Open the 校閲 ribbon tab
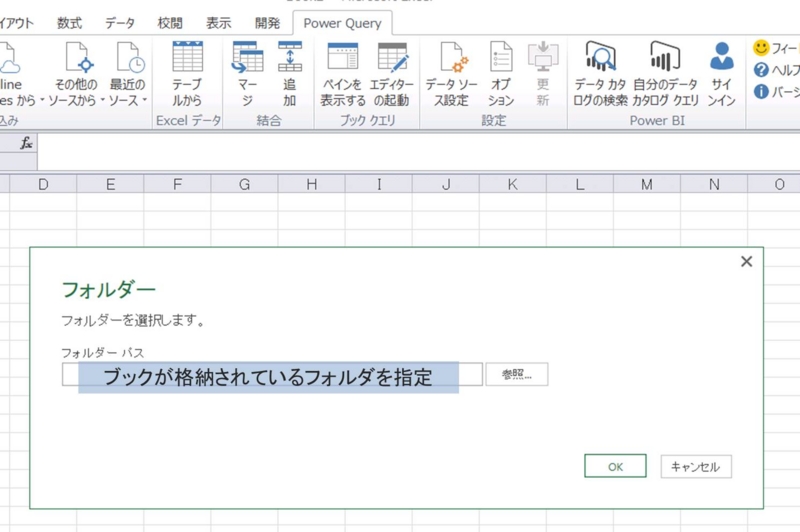800x532 pixels. [170, 23]
